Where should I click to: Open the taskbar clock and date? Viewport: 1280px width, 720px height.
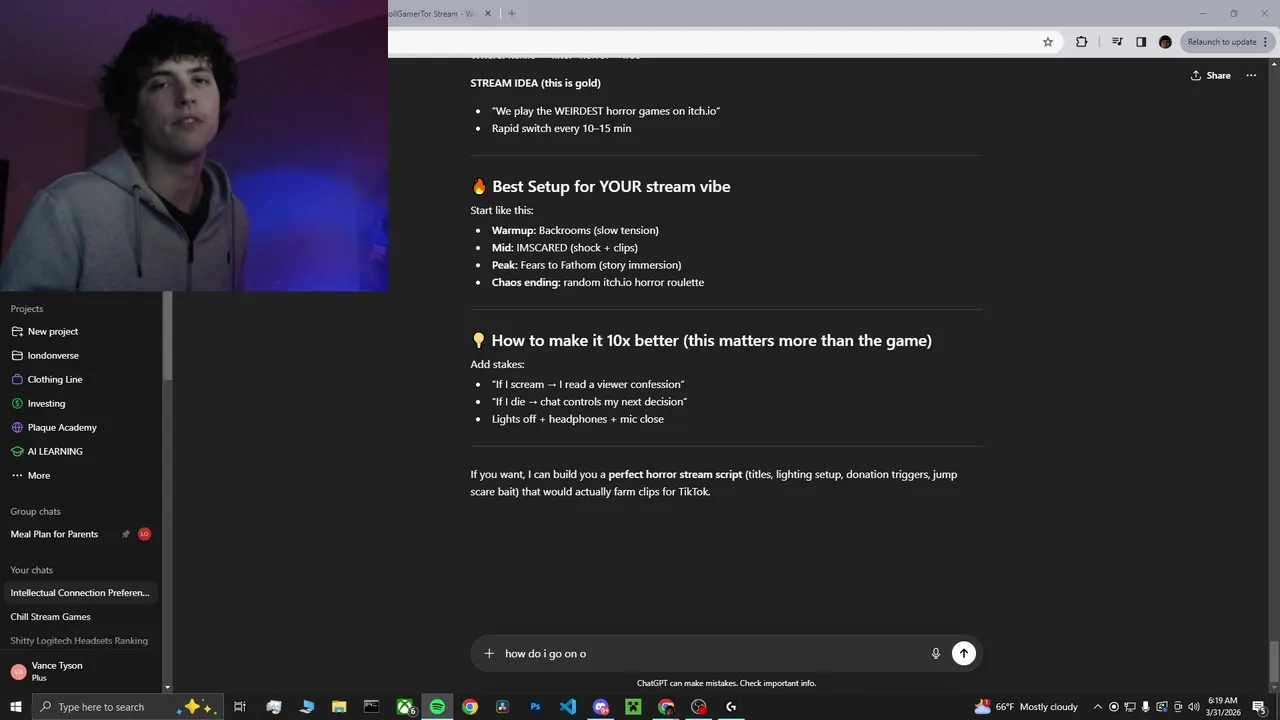click(x=1222, y=707)
